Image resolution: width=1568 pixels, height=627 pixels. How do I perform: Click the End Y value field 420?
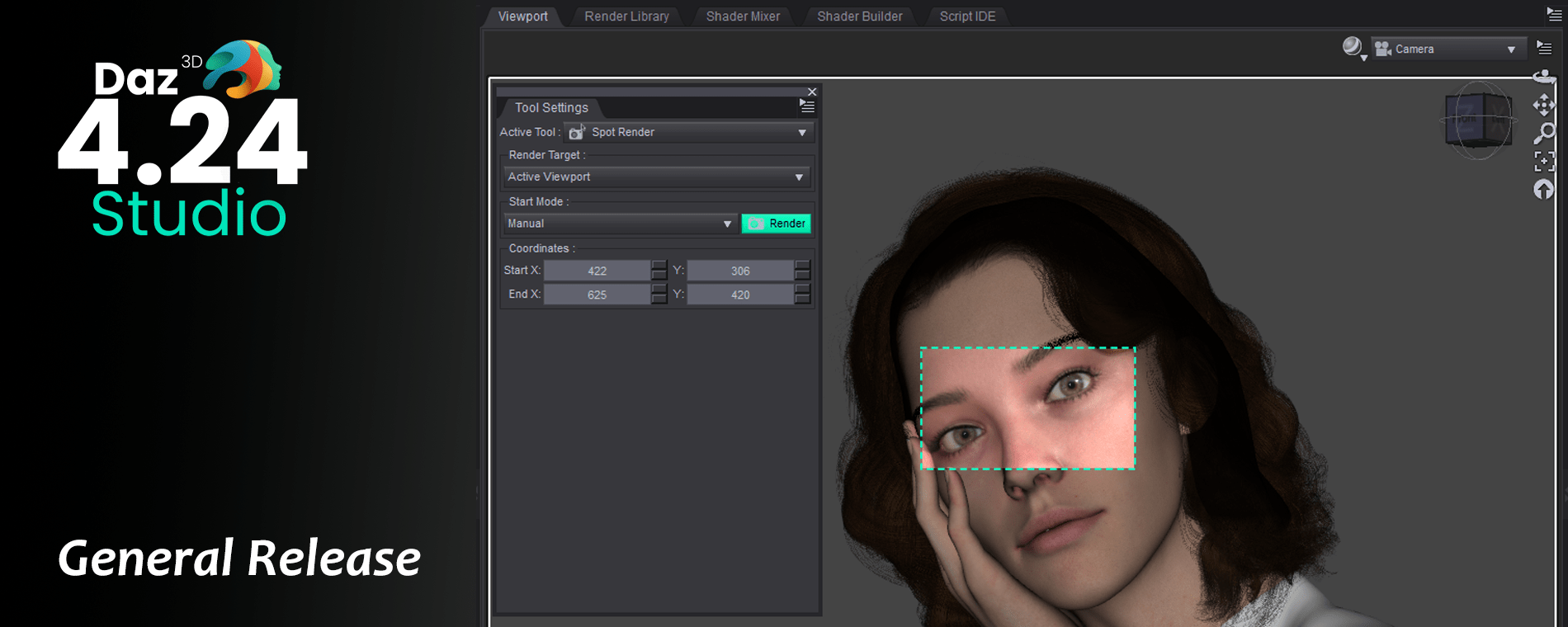pyautogui.click(x=740, y=295)
